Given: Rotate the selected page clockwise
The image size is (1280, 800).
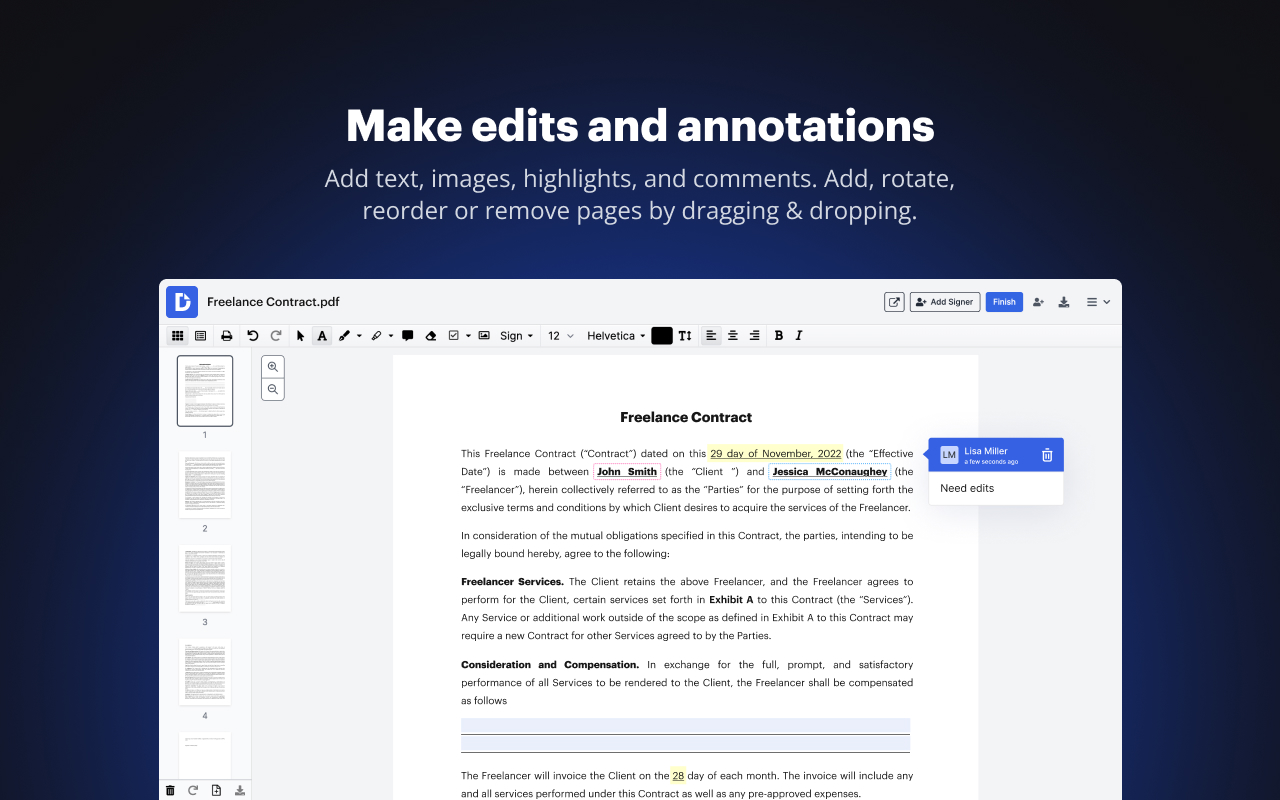Looking at the screenshot, I should 193,790.
